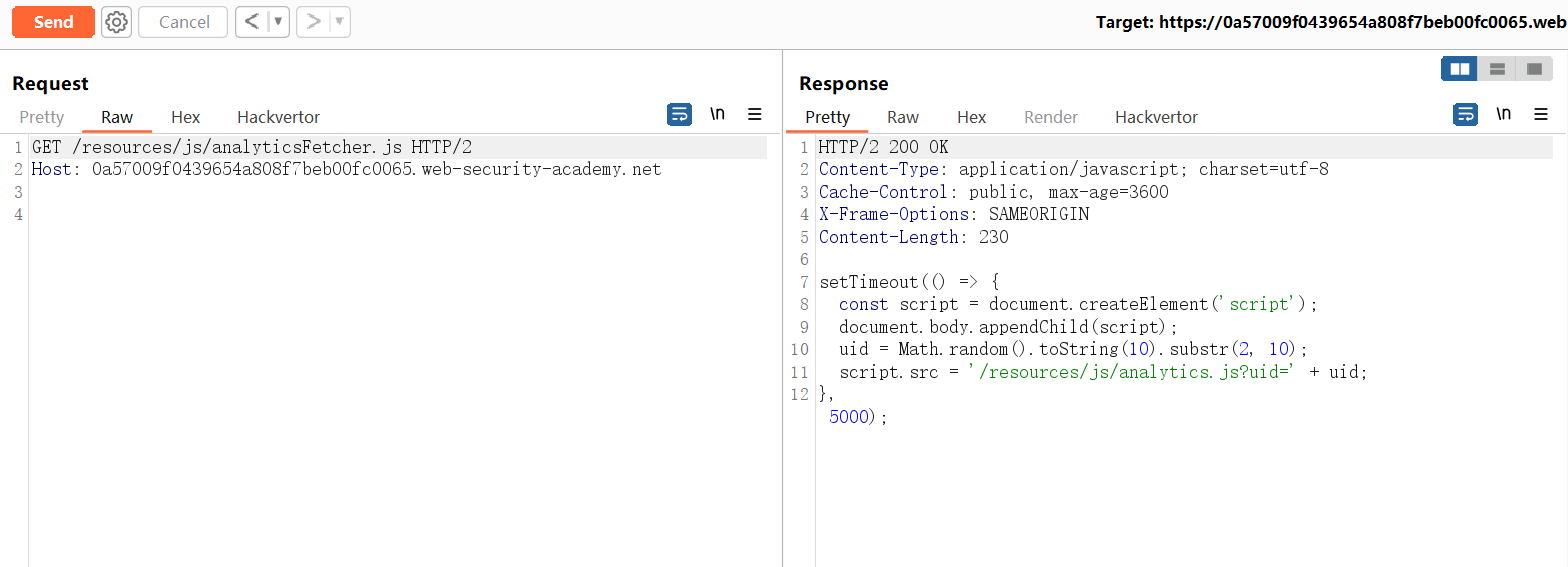This screenshot has width=1568, height=567.
Task: Open Request panel hamburger options menu
Action: tap(755, 114)
